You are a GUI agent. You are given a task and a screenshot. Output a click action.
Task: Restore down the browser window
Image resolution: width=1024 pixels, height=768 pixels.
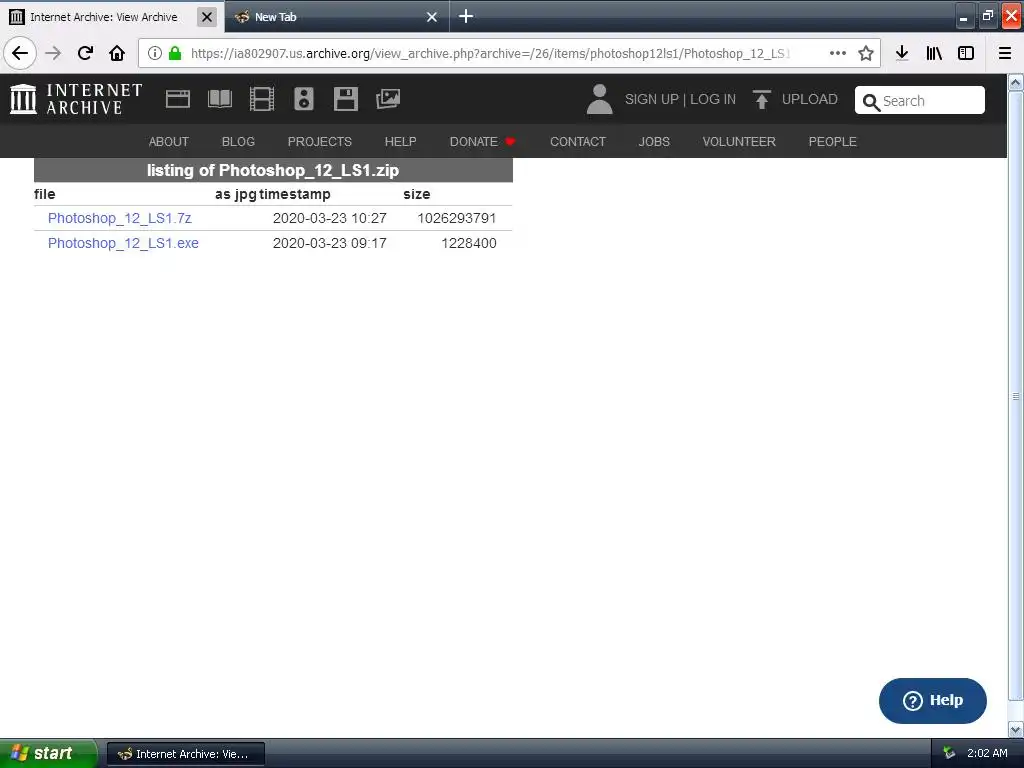pos(988,16)
